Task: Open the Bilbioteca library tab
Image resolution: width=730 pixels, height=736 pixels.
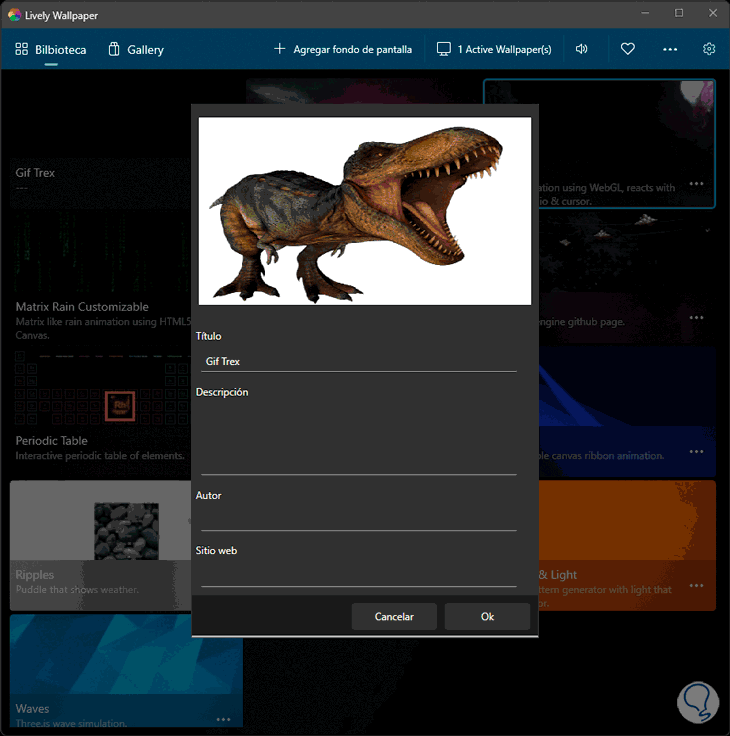Action: pyautogui.click(x=51, y=50)
